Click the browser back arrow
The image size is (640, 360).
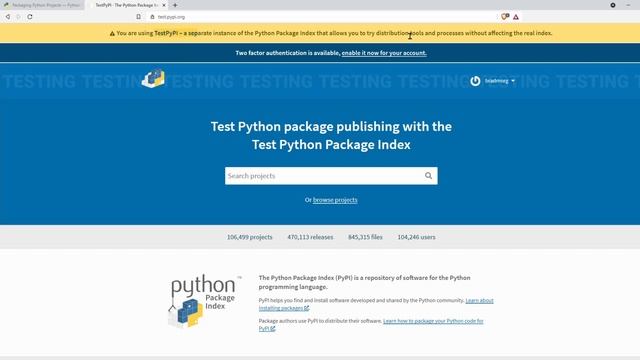[8, 17]
